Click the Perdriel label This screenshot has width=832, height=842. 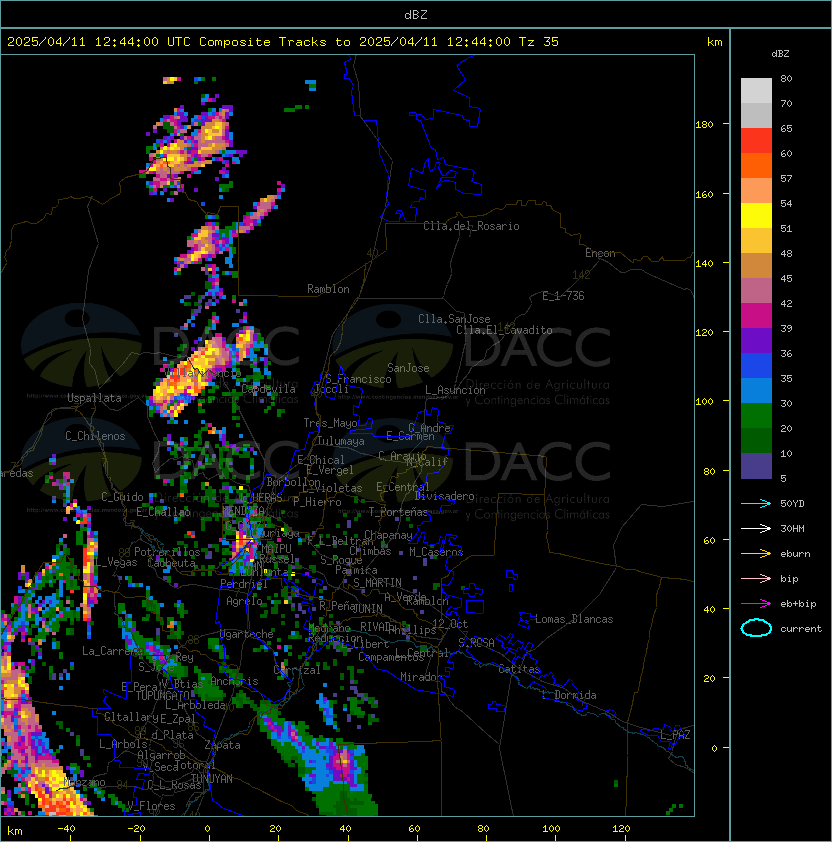click(243, 584)
